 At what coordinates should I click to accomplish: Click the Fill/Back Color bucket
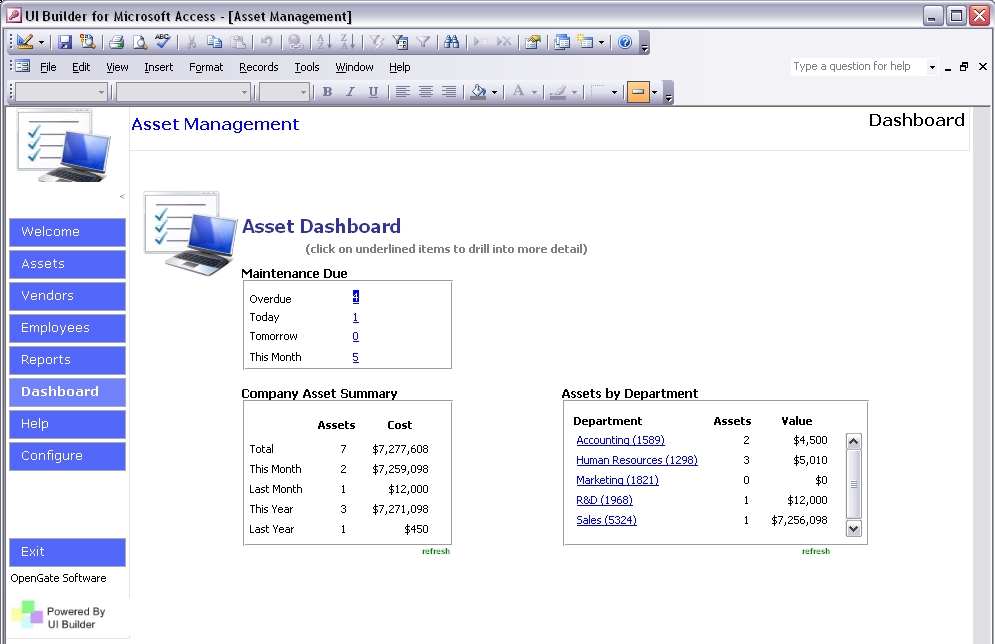tap(478, 92)
